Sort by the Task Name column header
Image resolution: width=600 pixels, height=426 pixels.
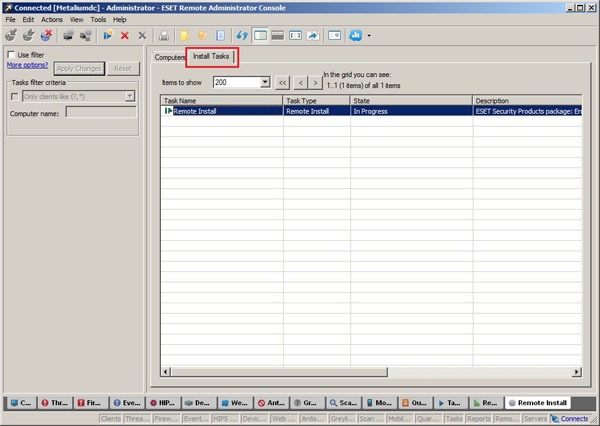pyautogui.click(x=222, y=101)
